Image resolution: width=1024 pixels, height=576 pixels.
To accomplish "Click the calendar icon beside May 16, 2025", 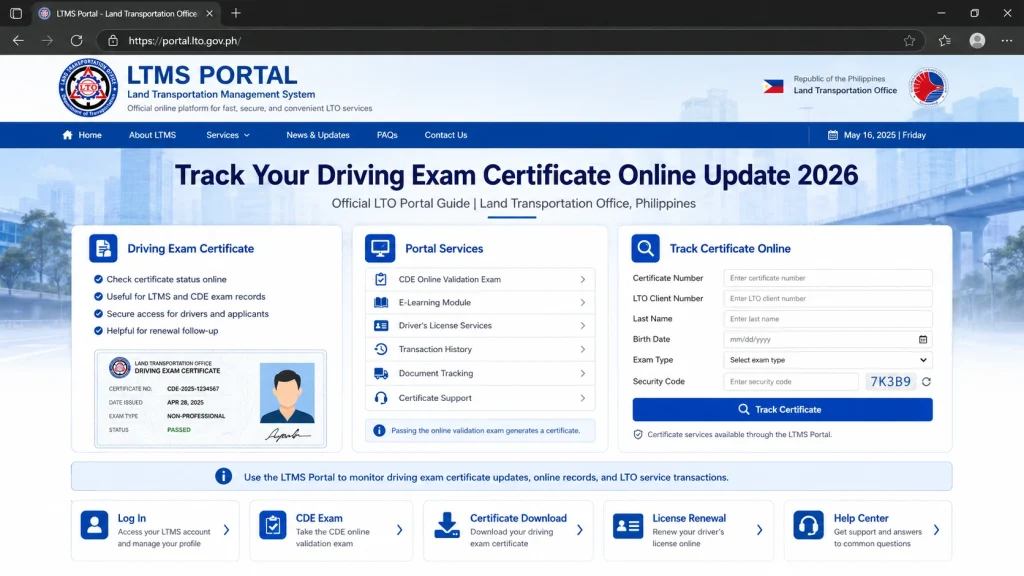I will (x=833, y=135).
